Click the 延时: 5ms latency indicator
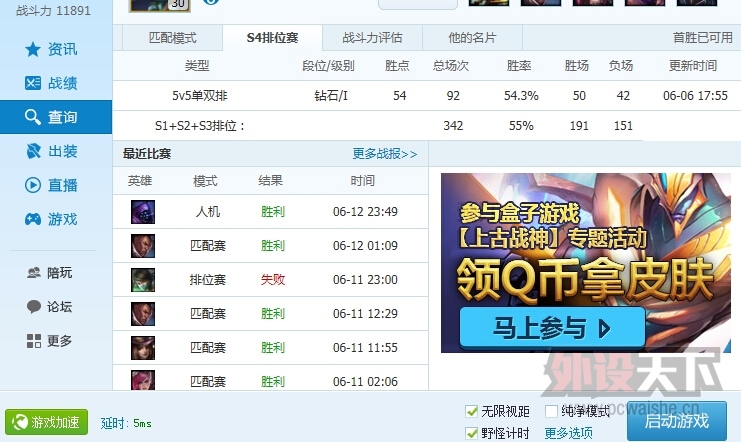 (126, 423)
